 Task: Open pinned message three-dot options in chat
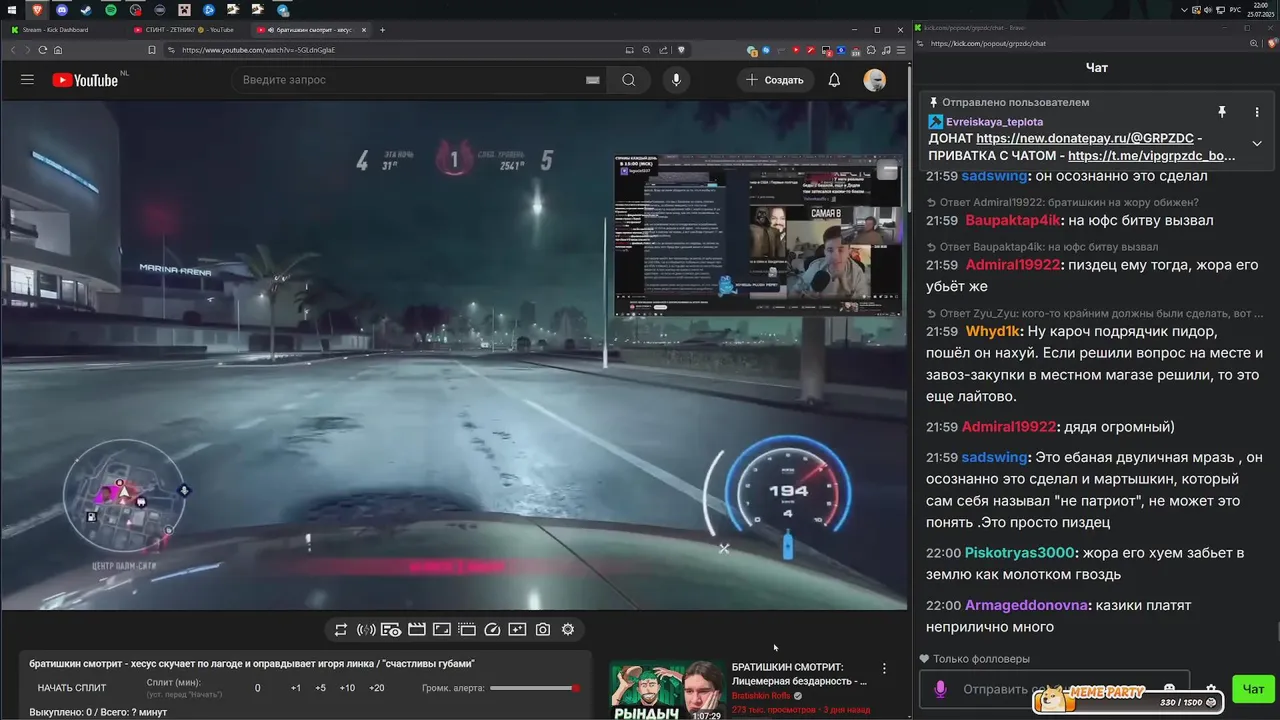1257,112
